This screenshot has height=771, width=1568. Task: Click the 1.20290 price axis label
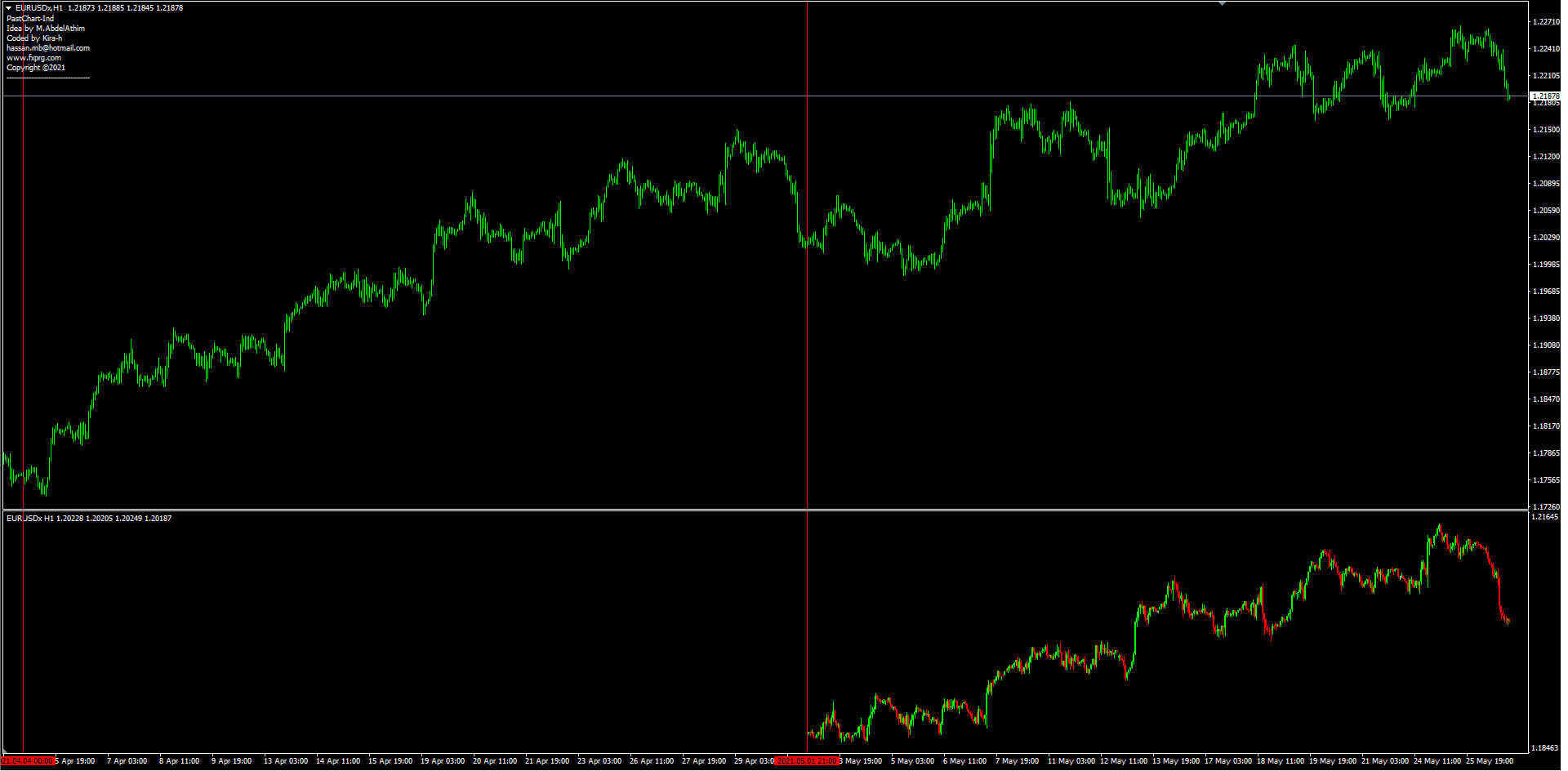pyautogui.click(x=1545, y=238)
